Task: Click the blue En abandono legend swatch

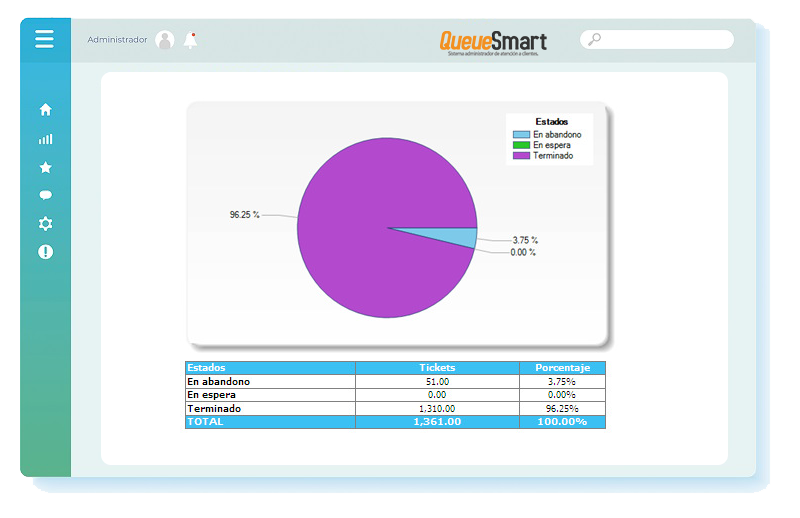Action: [x=521, y=134]
